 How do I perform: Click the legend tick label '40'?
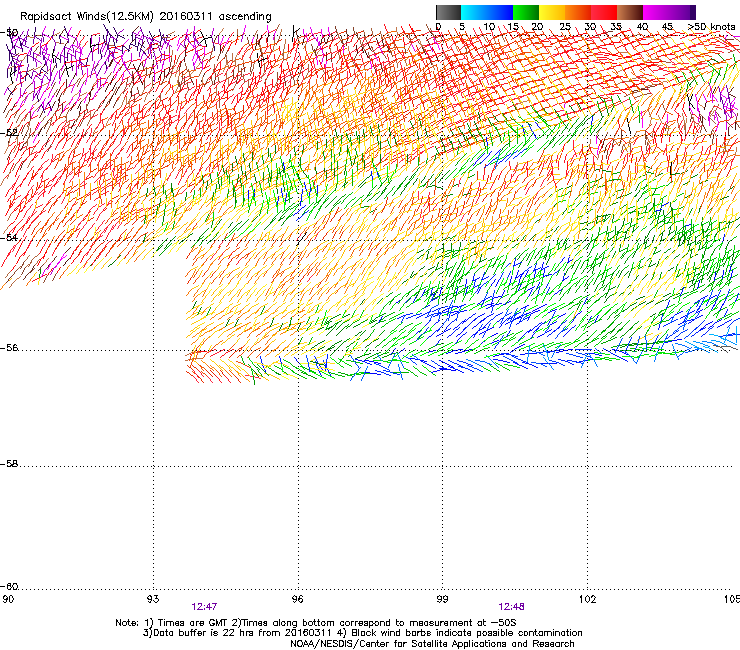click(x=642, y=27)
